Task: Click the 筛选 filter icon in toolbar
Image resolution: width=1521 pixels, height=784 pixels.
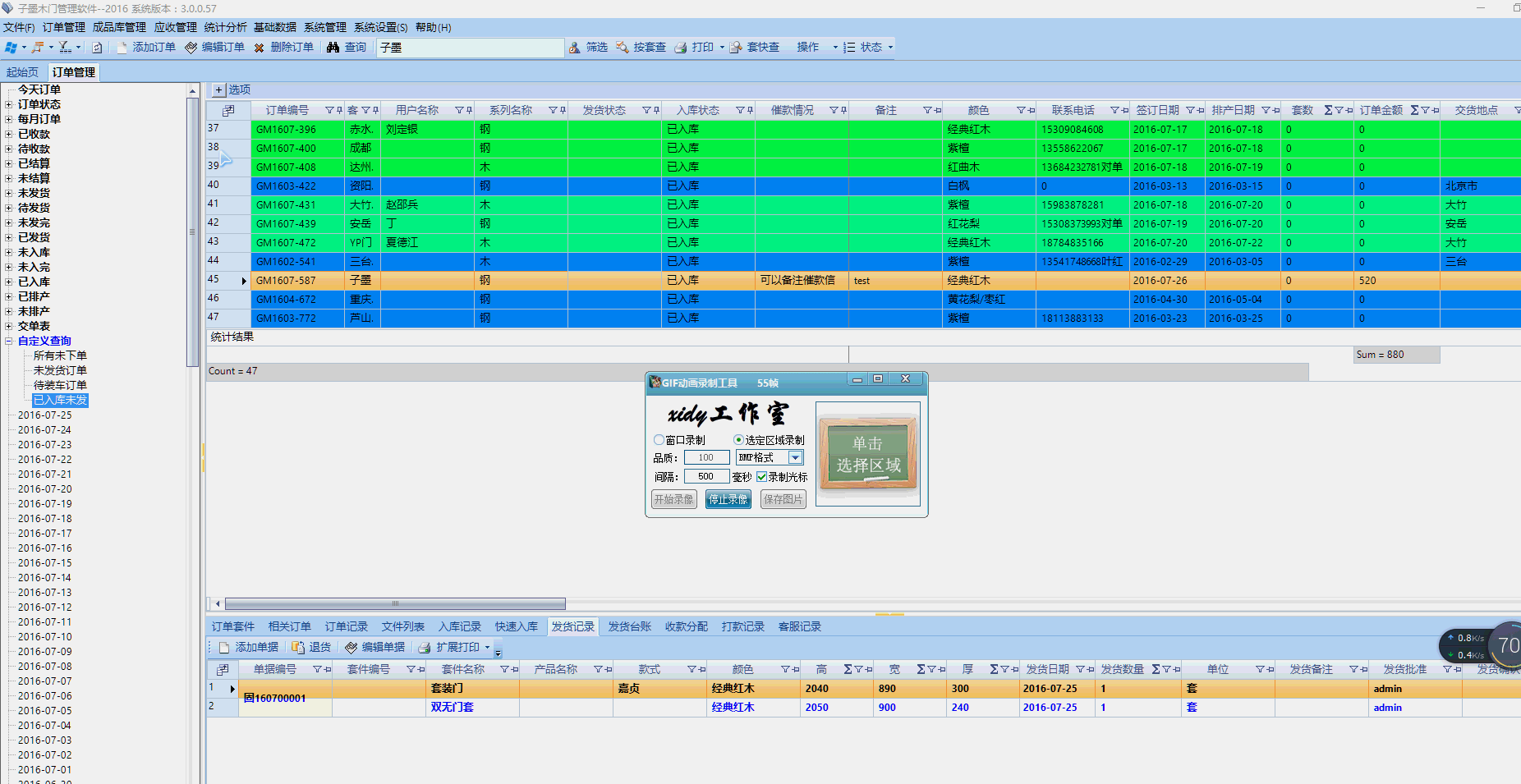Action: click(x=575, y=48)
